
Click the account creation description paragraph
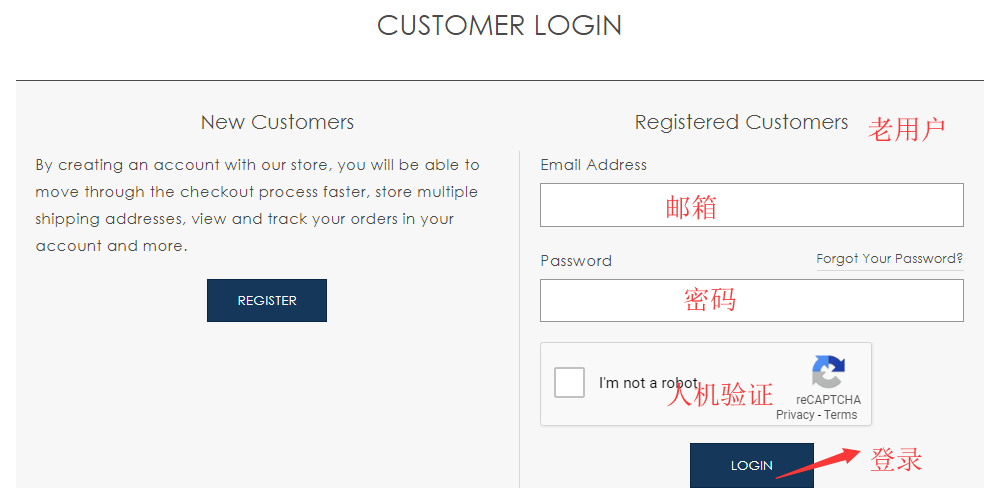click(x=257, y=205)
